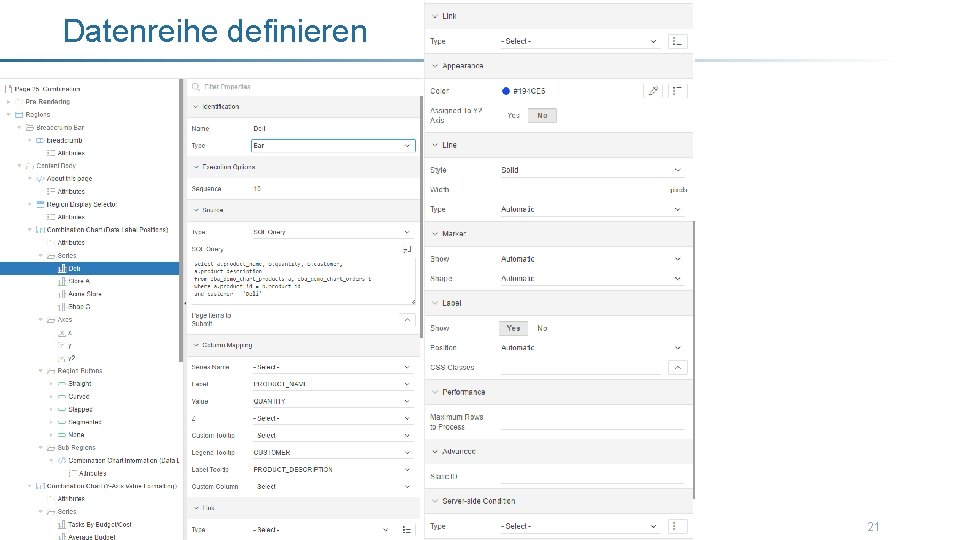Open Source Type SQL Query dropdown
The height and width of the screenshot is (540, 960).
tap(332, 232)
